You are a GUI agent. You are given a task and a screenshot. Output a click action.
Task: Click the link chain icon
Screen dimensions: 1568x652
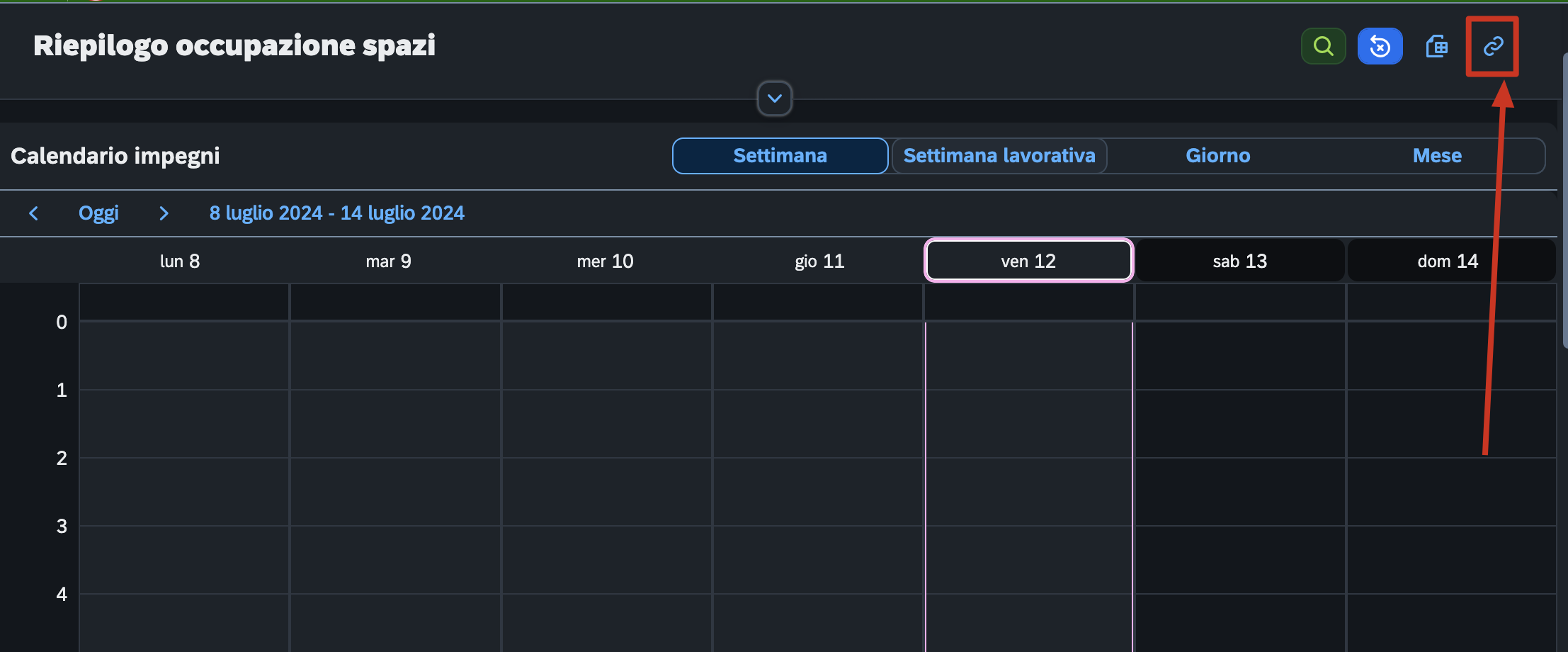[1493, 46]
